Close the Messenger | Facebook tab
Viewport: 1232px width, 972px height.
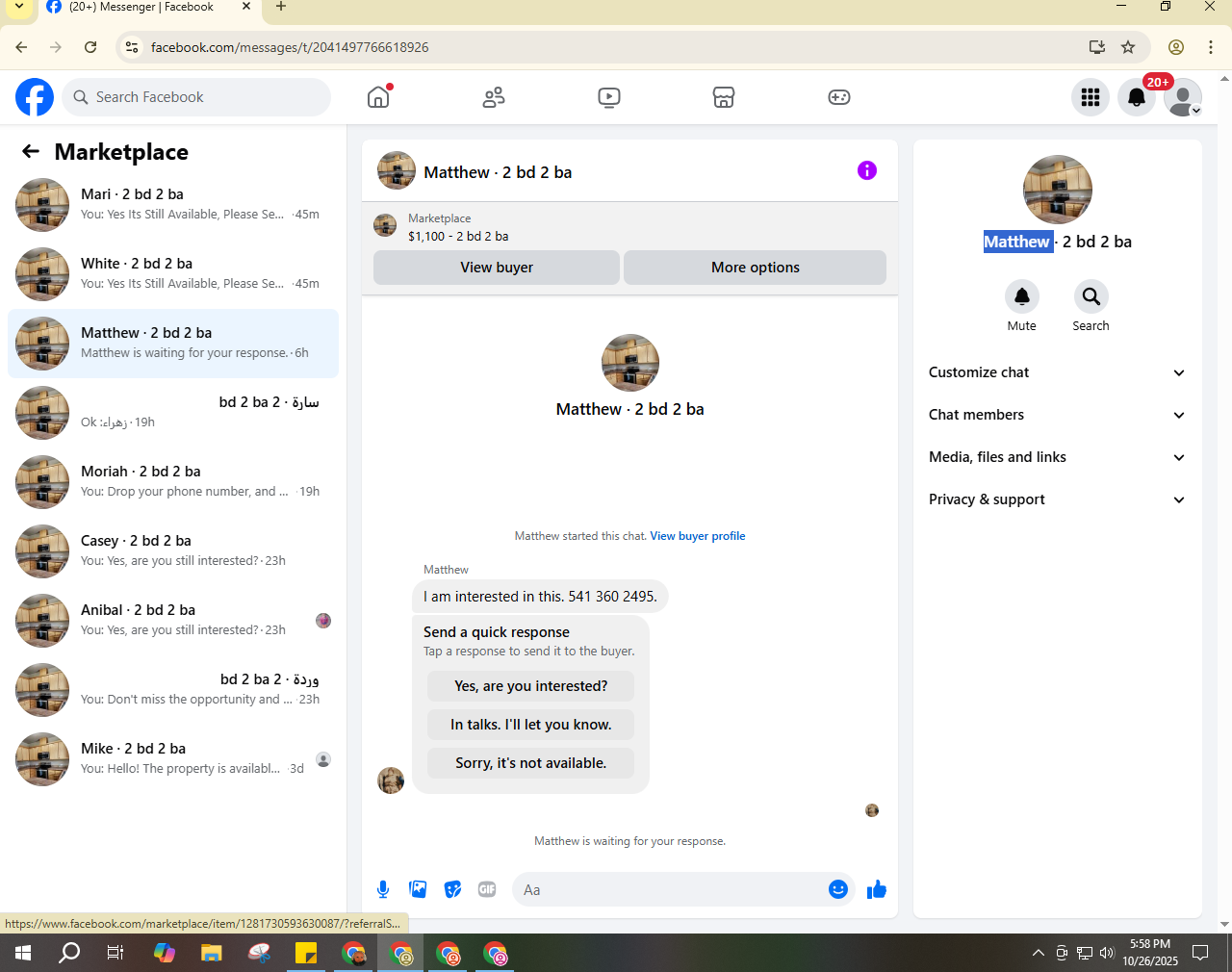tap(246, 7)
